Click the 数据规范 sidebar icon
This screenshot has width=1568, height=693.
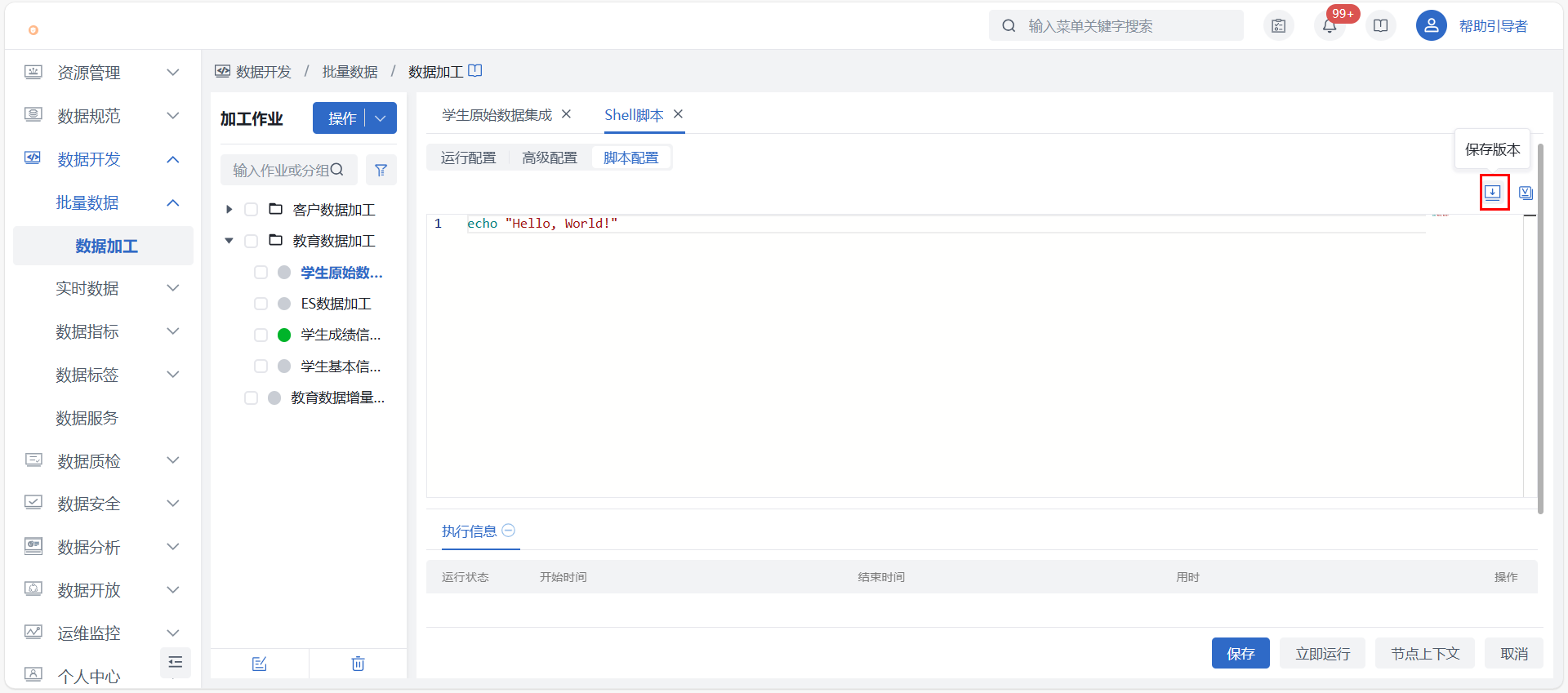tap(33, 115)
